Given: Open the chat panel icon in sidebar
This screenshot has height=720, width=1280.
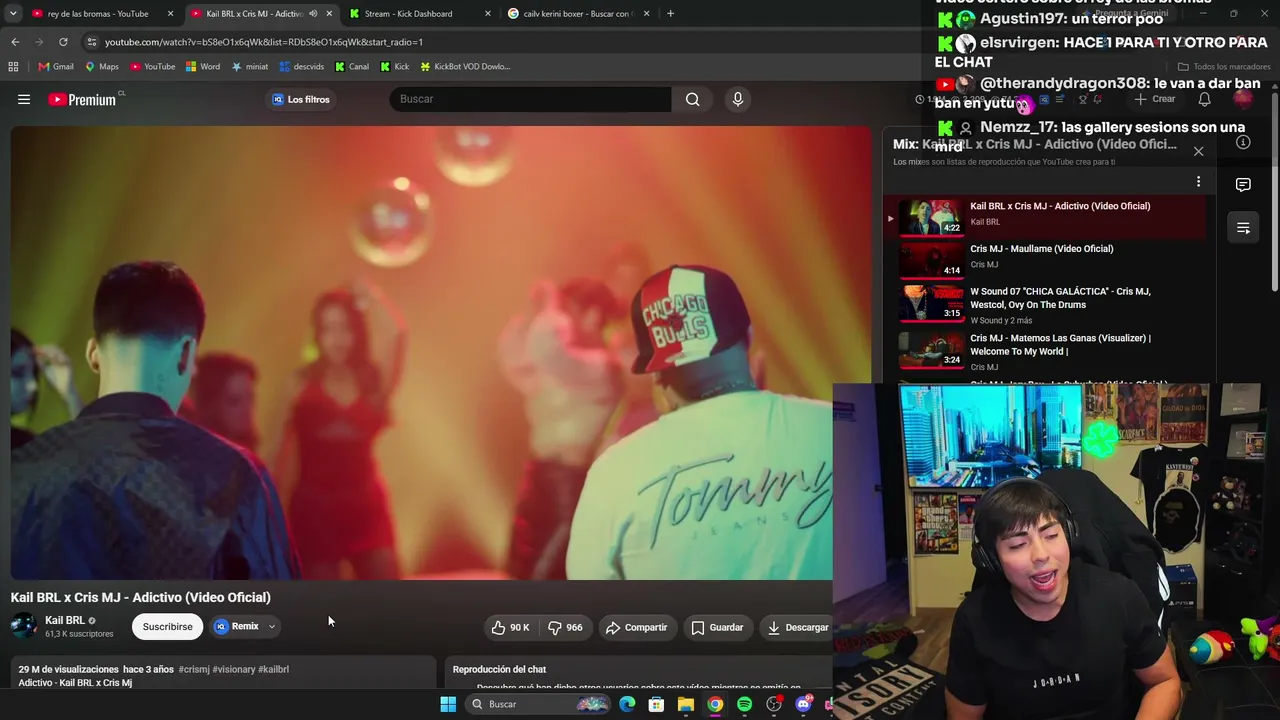Looking at the screenshot, I should pyautogui.click(x=1243, y=185).
